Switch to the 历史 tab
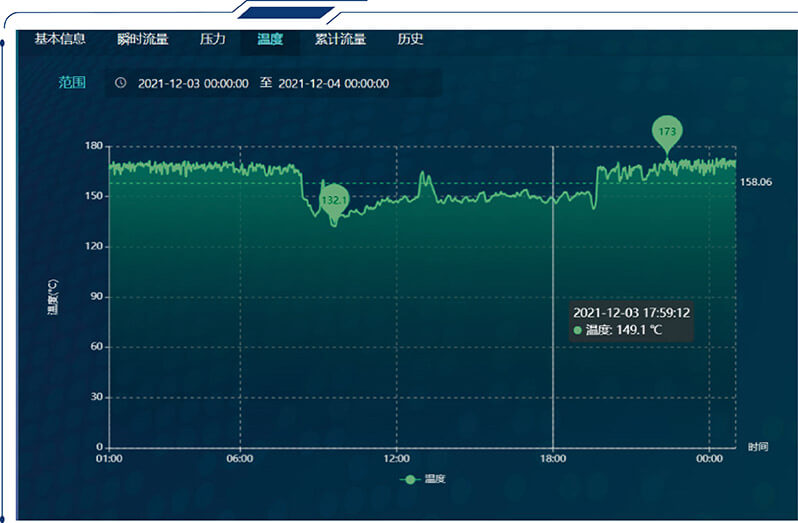 pos(410,39)
